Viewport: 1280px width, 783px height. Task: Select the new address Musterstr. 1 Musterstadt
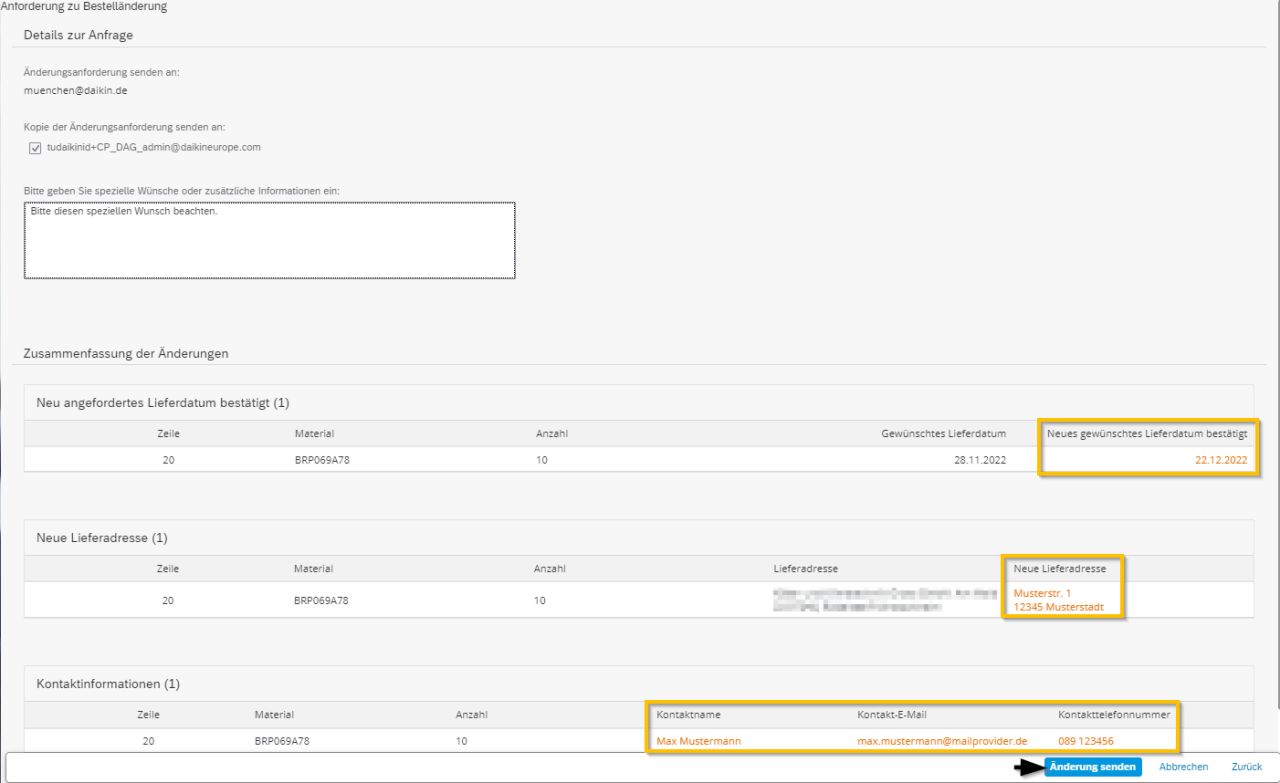click(x=1059, y=600)
